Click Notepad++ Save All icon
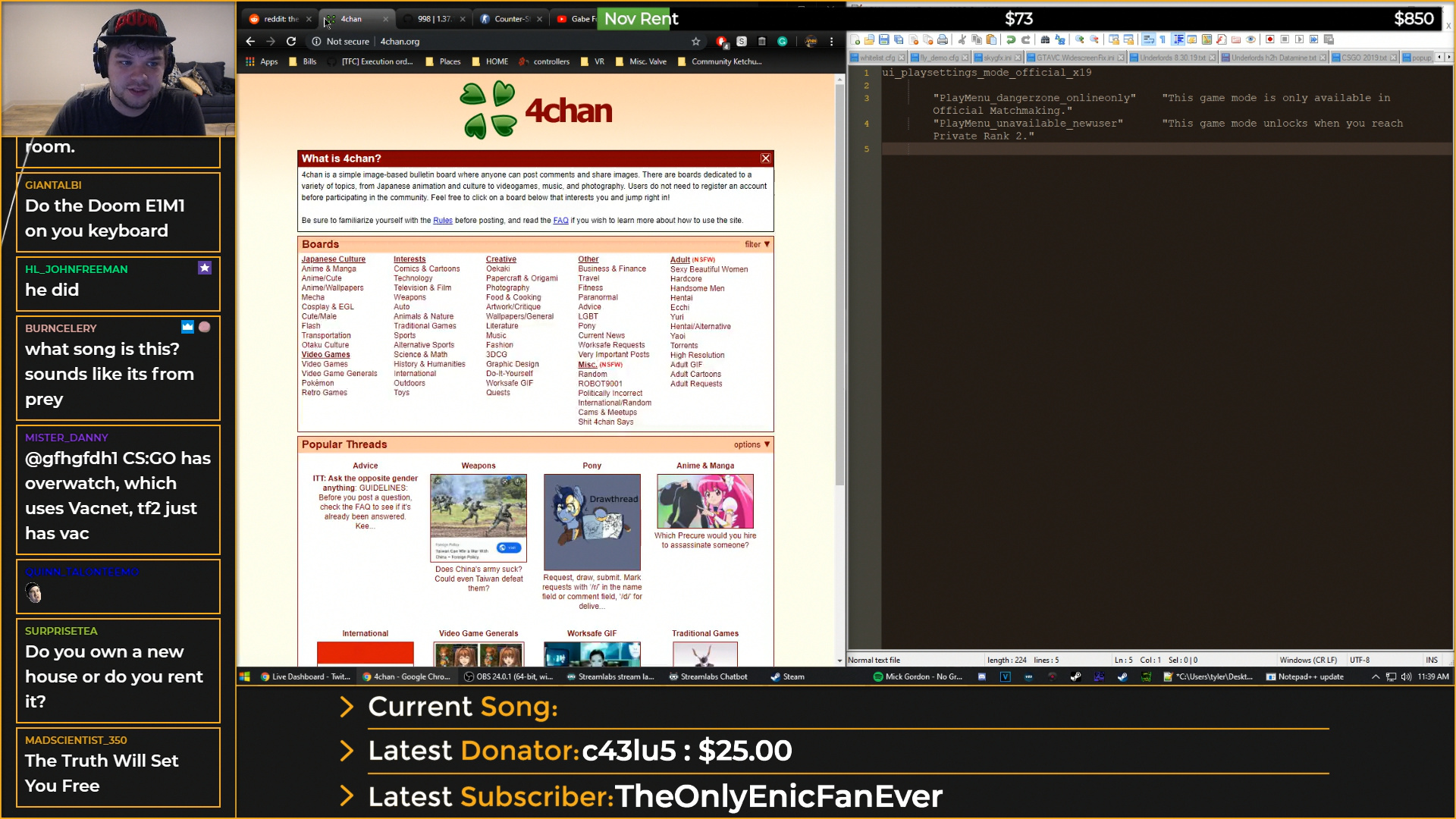Viewport: 1456px width, 819px height. [899, 40]
